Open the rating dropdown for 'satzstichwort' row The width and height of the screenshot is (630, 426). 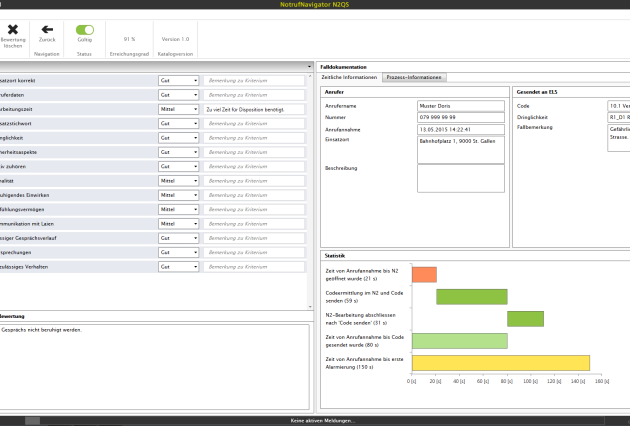point(178,124)
